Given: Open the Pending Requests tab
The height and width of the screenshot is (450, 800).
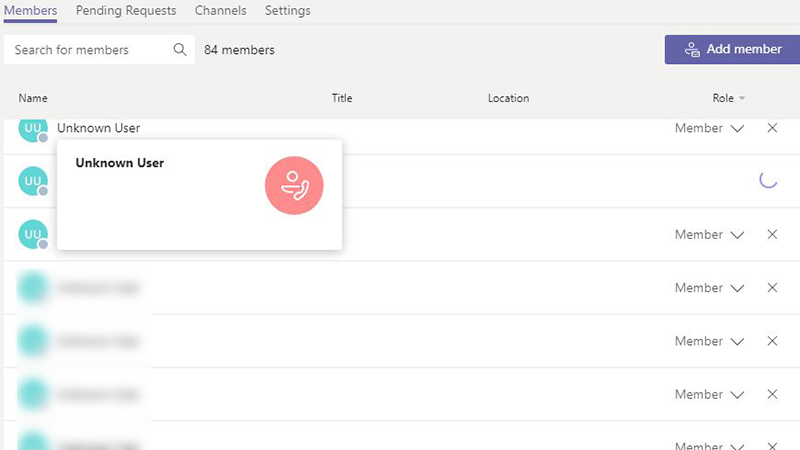Looking at the screenshot, I should pos(126,11).
